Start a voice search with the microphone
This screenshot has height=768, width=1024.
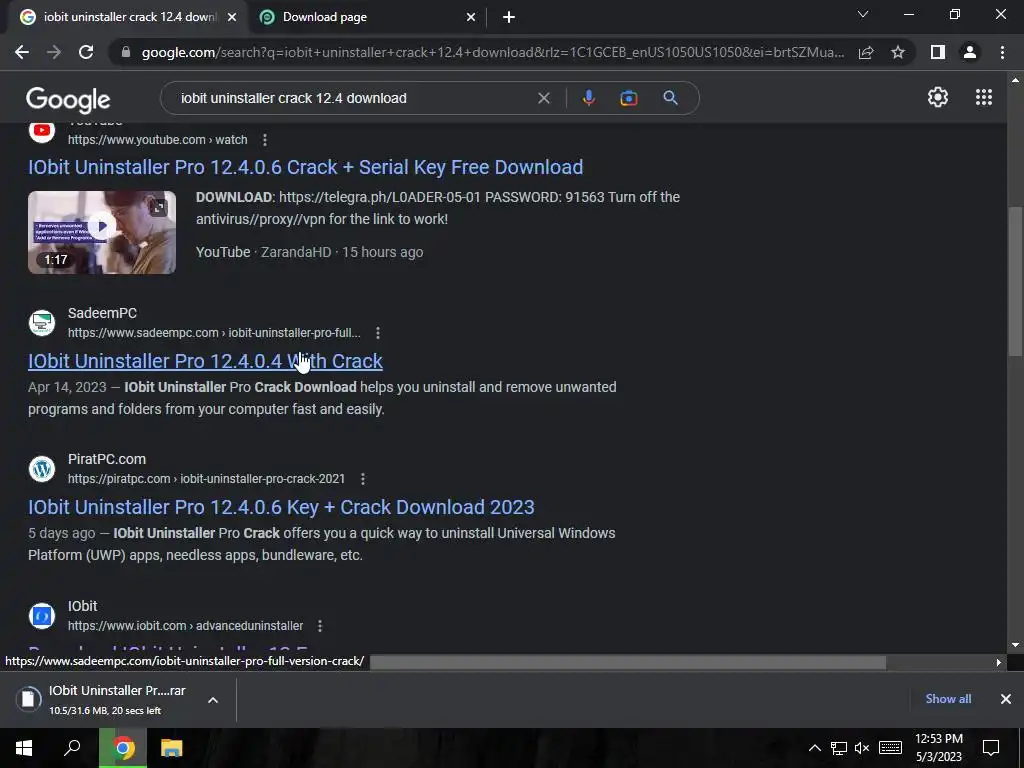click(x=588, y=98)
